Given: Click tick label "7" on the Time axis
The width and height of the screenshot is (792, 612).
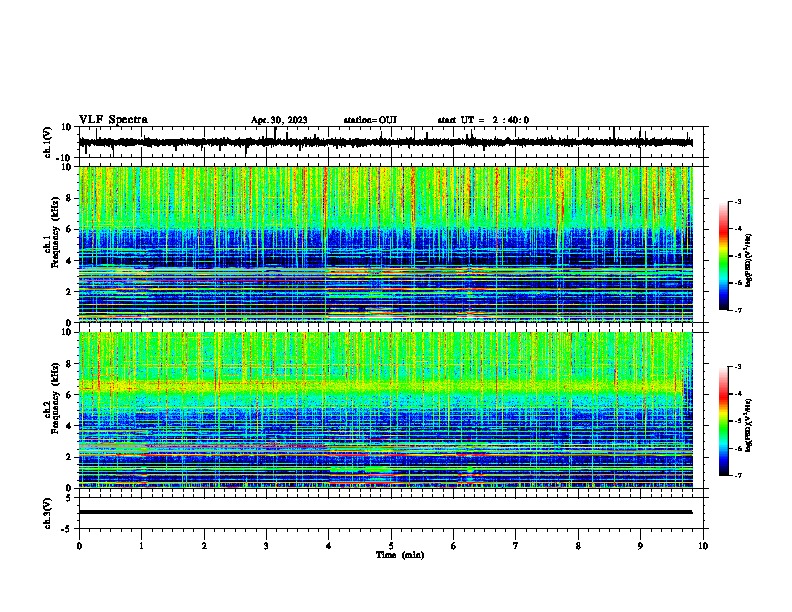Looking at the screenshot, I should click(x=516, y=546).
